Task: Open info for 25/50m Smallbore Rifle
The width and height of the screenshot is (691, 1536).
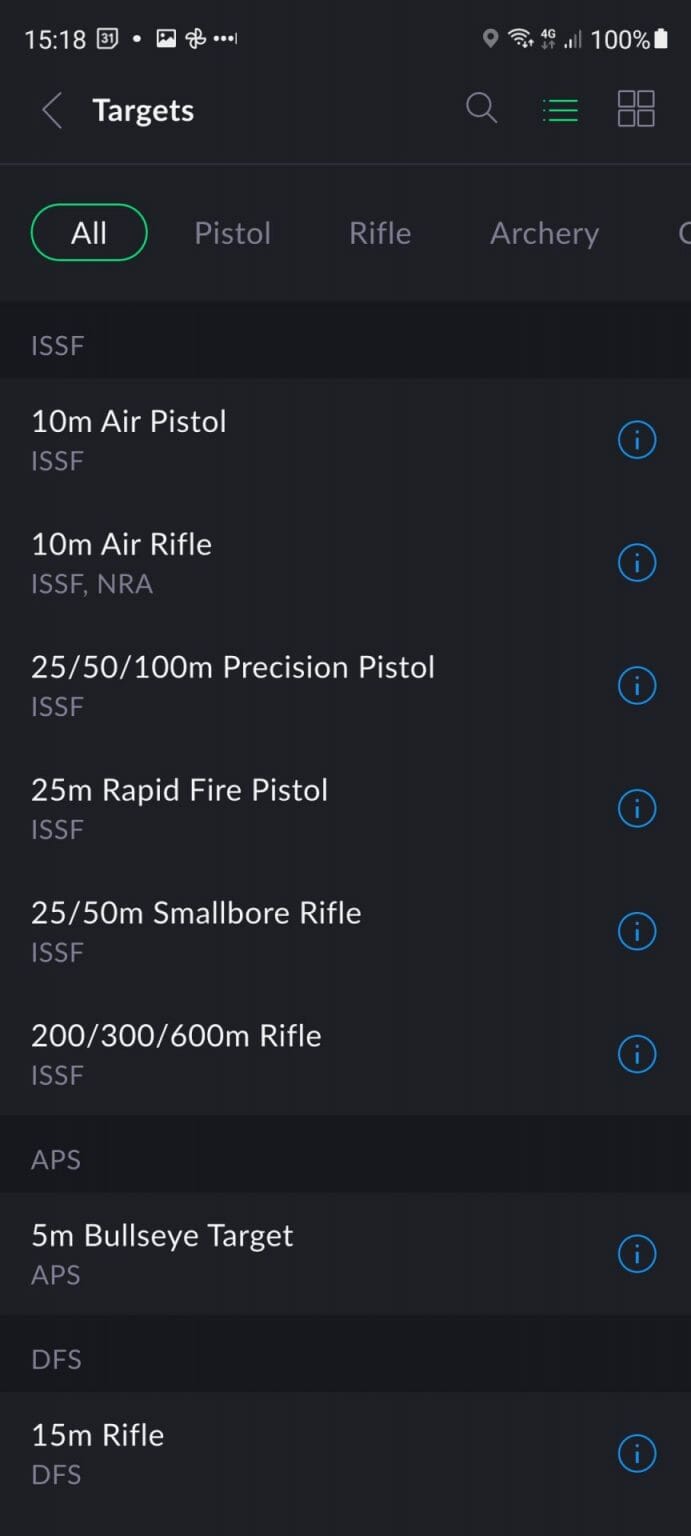Action: click(x=637, y=931)
